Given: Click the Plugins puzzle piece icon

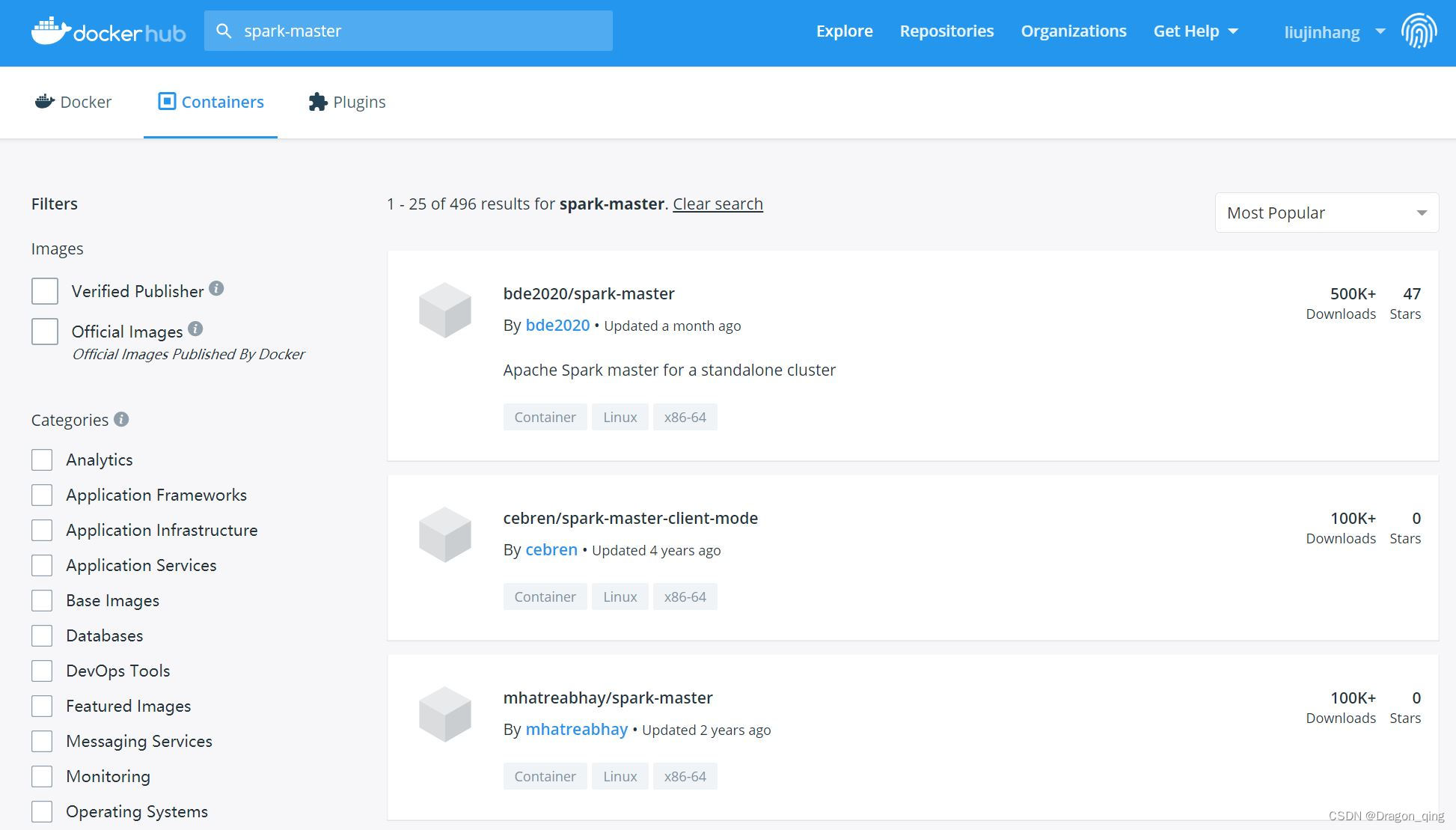Looking at the screenshot, I should click(318, 102).
